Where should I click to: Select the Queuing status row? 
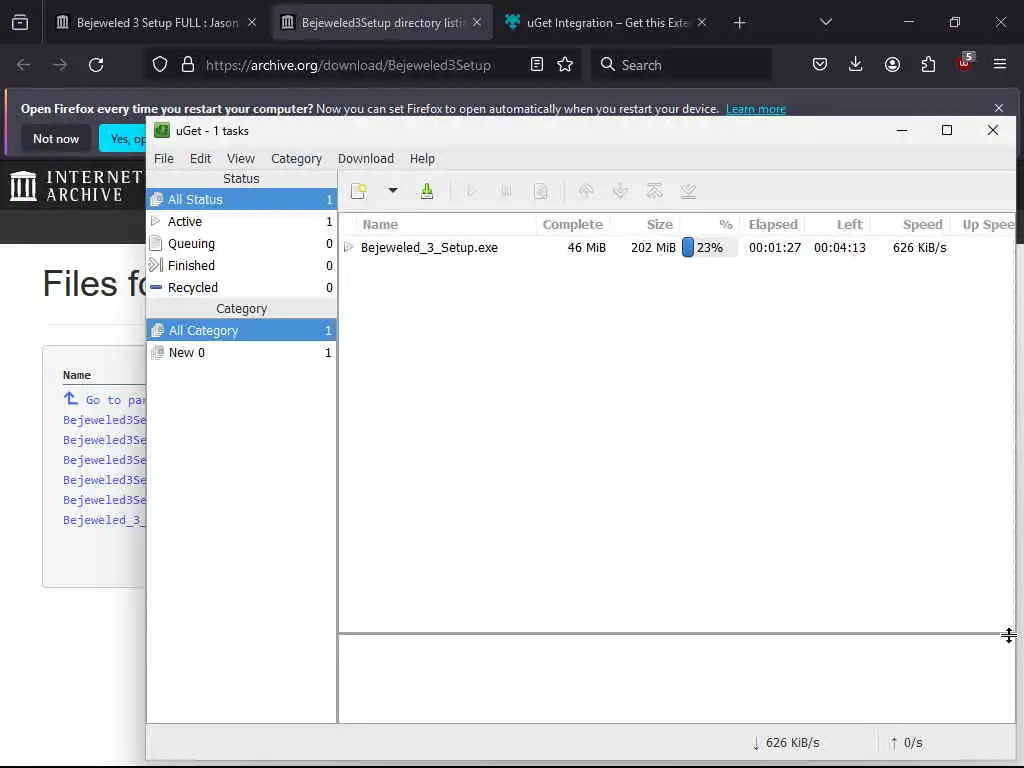242,244
